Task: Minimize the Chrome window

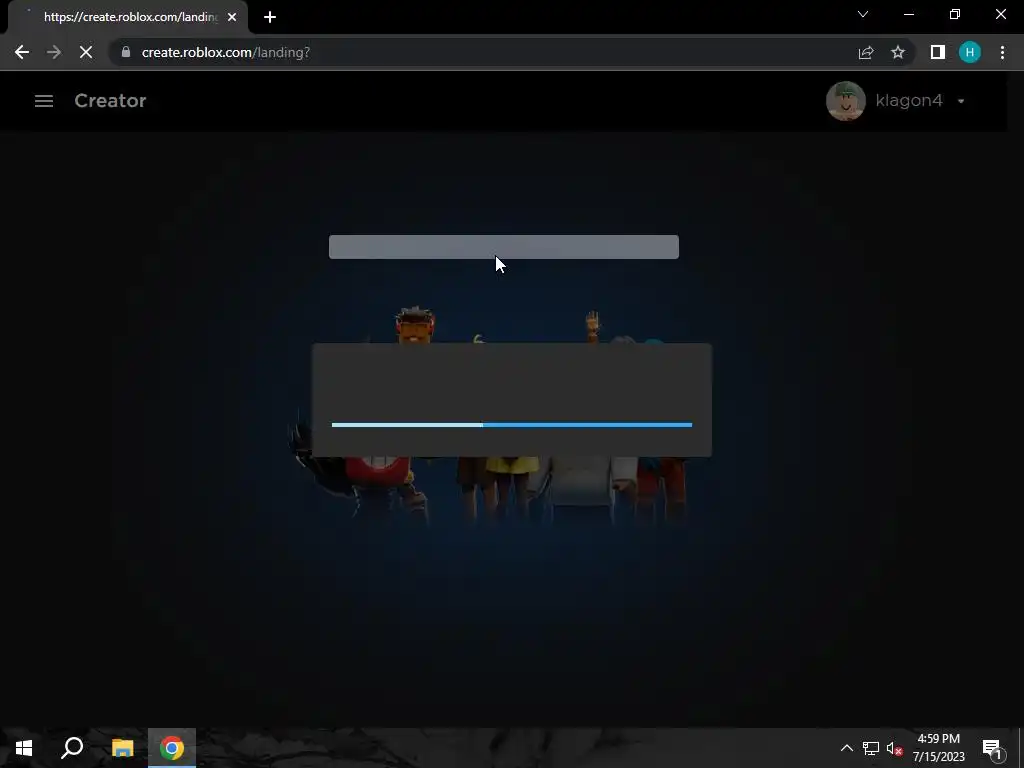Action: (x=908, y=14)
